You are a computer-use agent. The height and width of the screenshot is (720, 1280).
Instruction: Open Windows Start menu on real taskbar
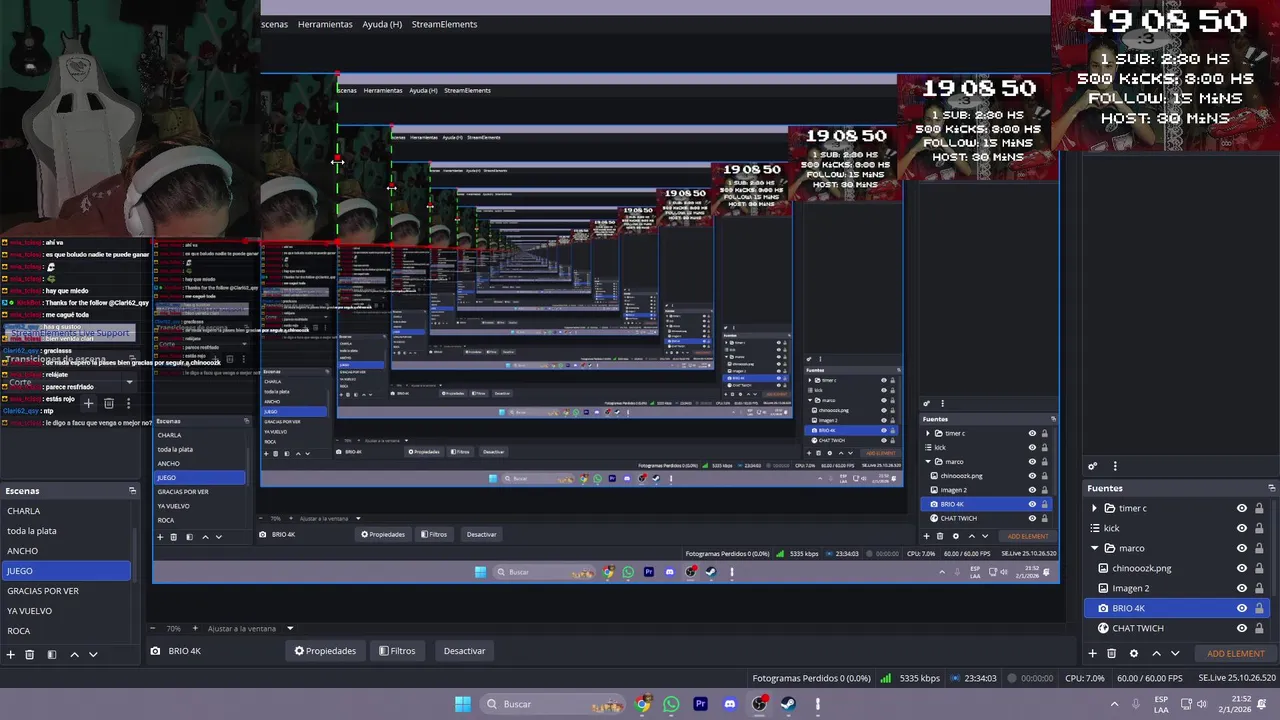pyautogui.click(x=463, y=704)
